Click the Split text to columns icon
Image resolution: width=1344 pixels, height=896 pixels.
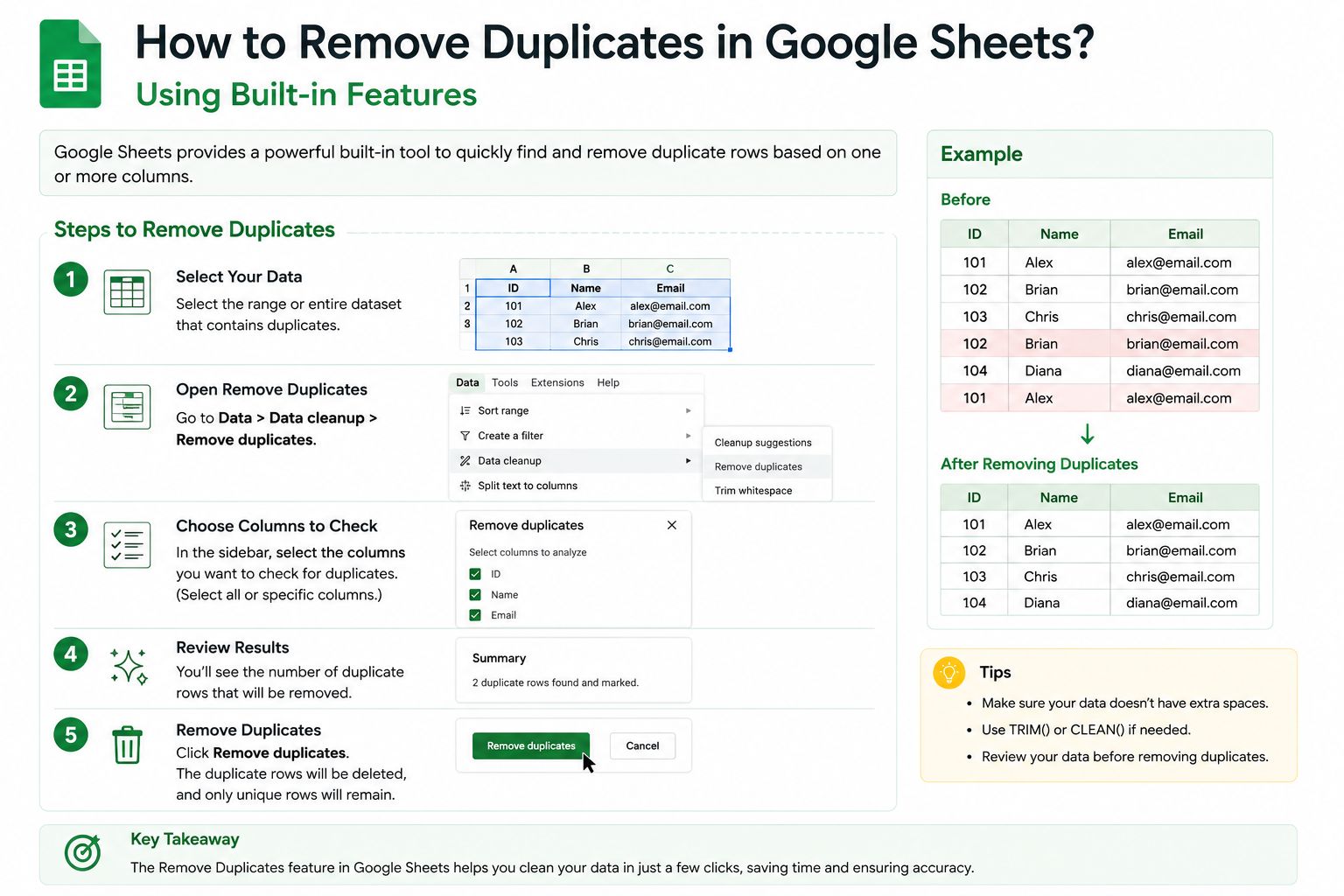coord(465,486)
